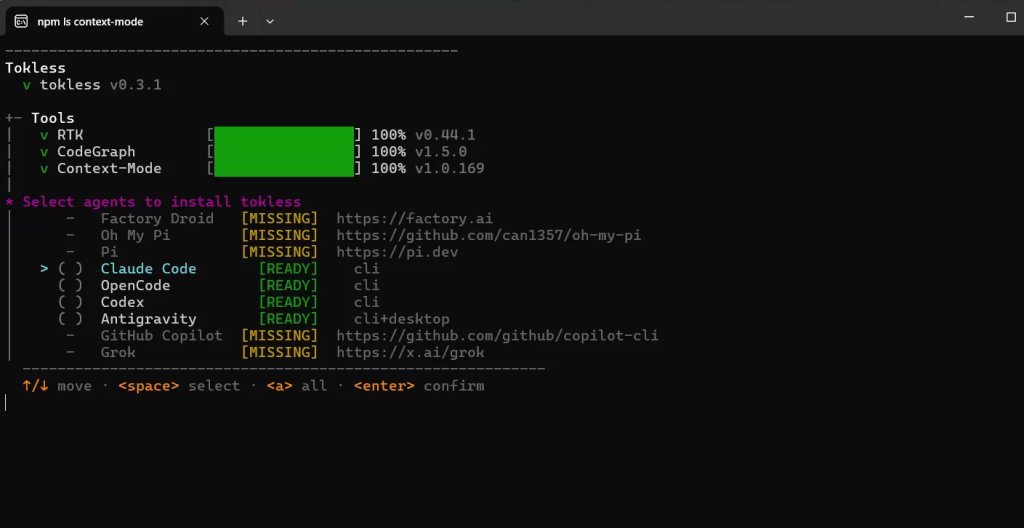Maximize the terminal window
The height and width of the screenshot is (528, 1024).
(1011, 18)
